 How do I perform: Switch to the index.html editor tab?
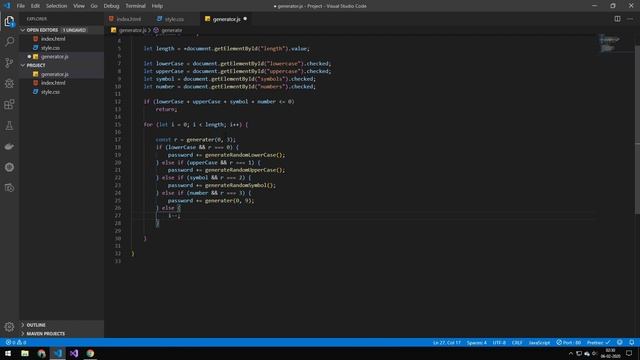coord(128,19)
